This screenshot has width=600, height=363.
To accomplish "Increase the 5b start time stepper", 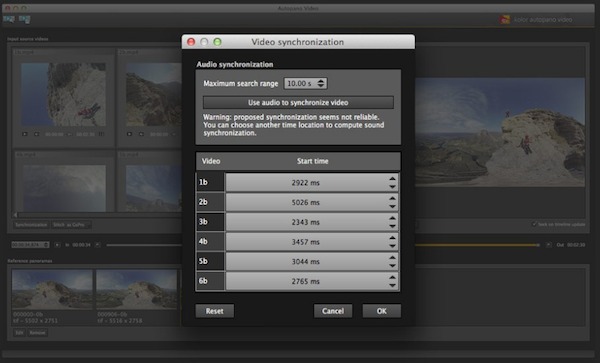I will pos(392,258).
